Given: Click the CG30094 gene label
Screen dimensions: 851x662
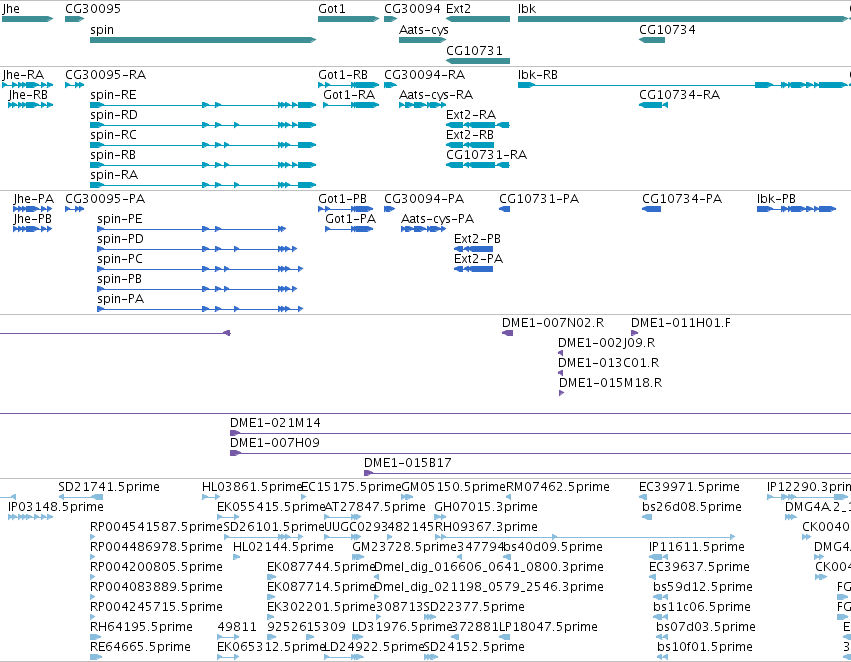Looking at the screenshot, I should (412, 9).
